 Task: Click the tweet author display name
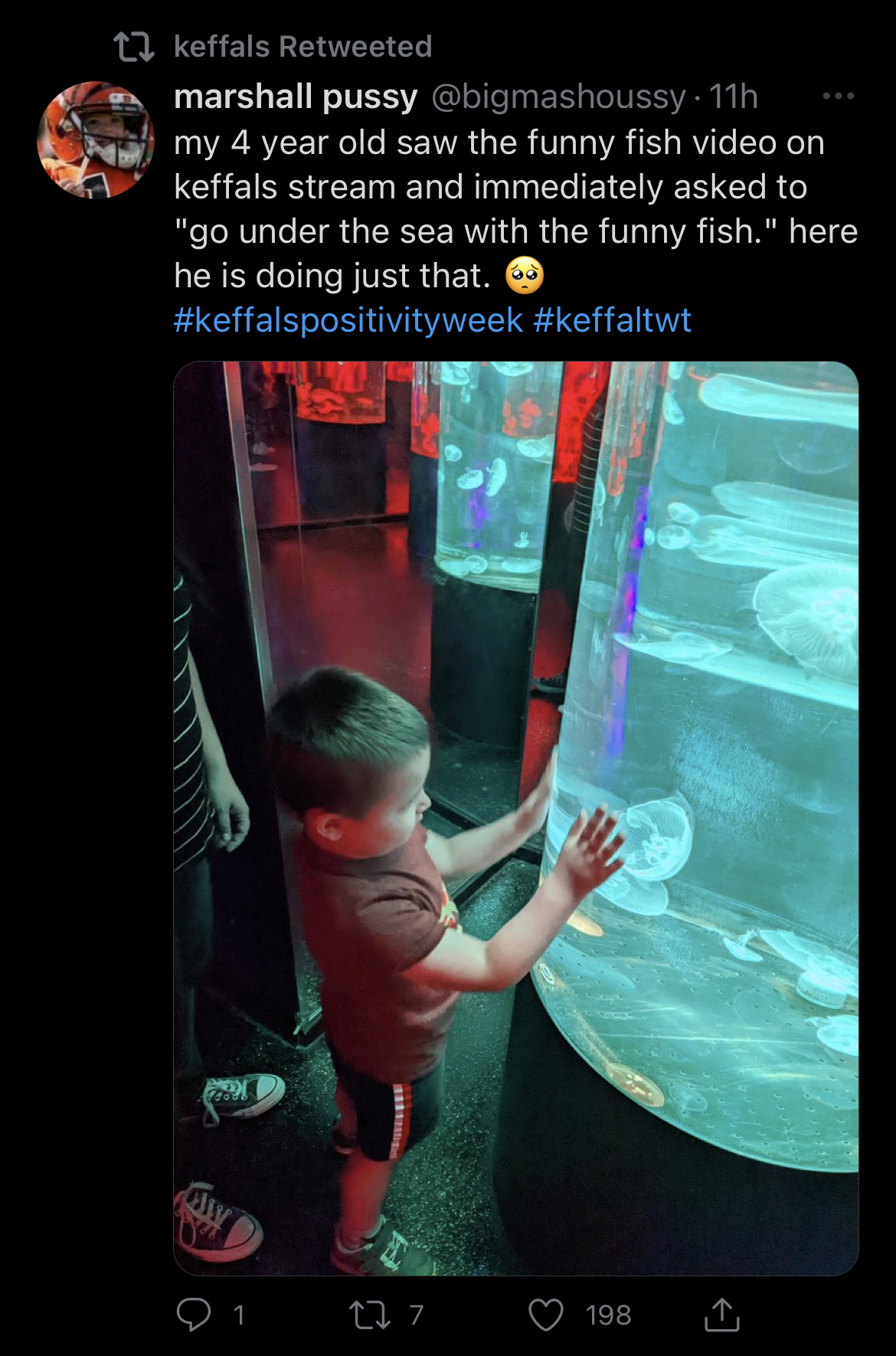pyautogui.click(x=296, y=97)
